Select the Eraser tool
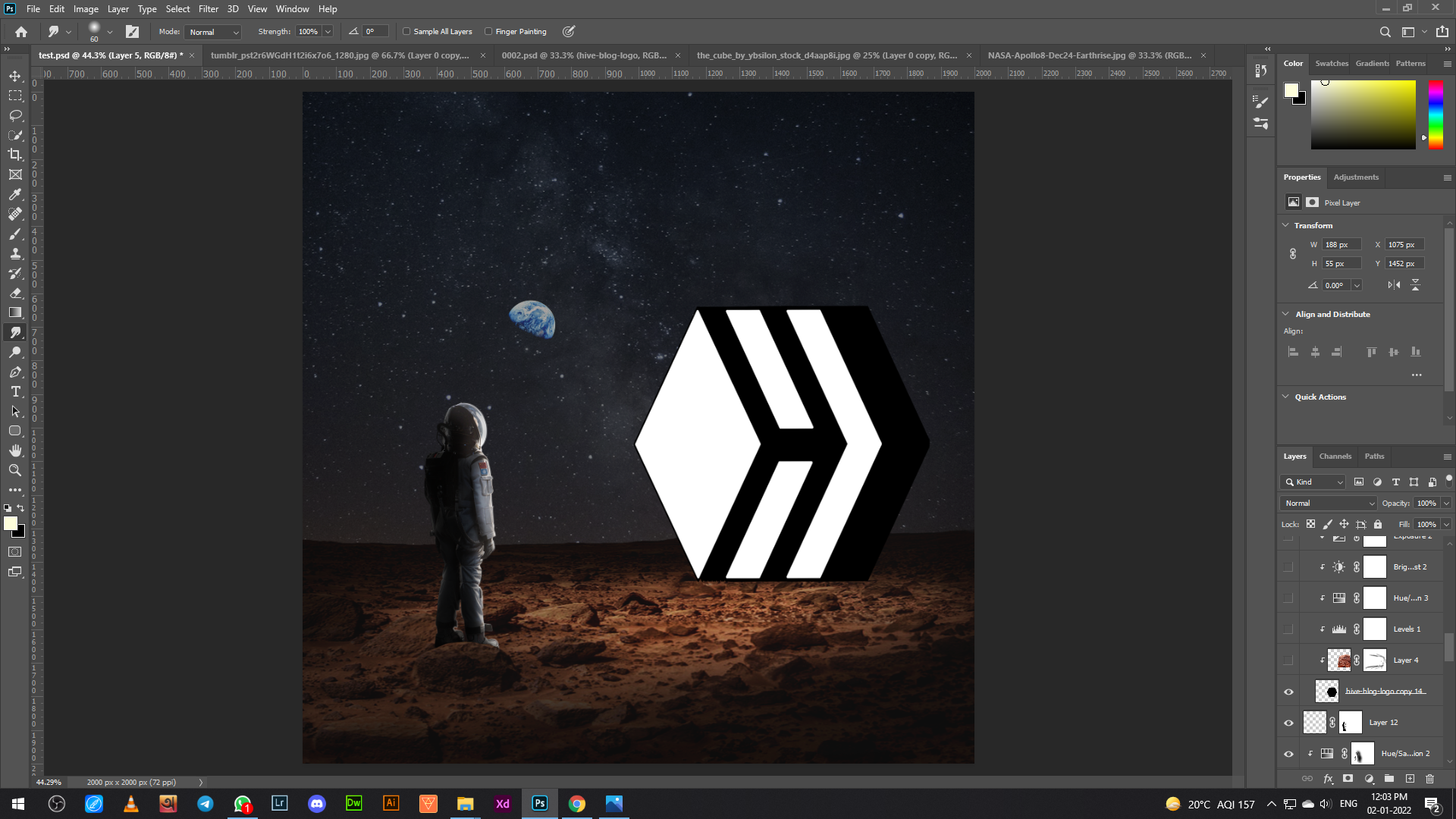 (x=15, y=293)
